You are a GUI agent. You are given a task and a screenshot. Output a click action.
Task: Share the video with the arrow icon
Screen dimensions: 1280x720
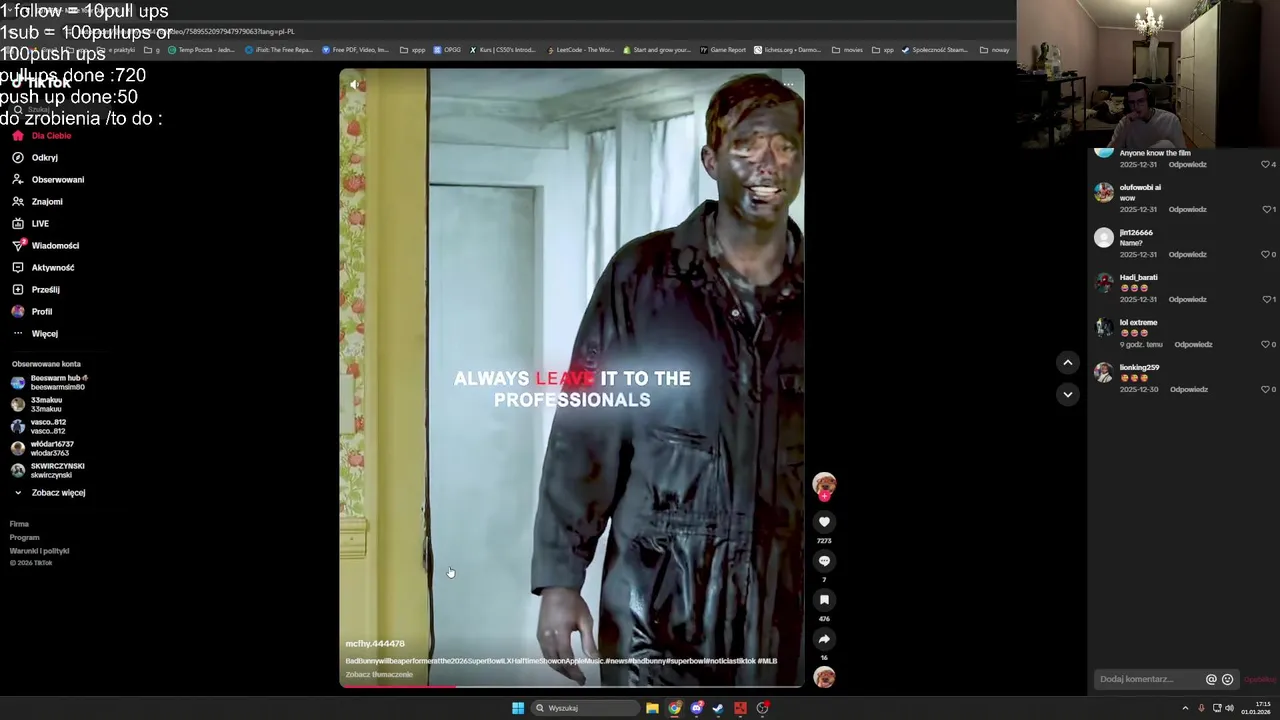point(824,639)
